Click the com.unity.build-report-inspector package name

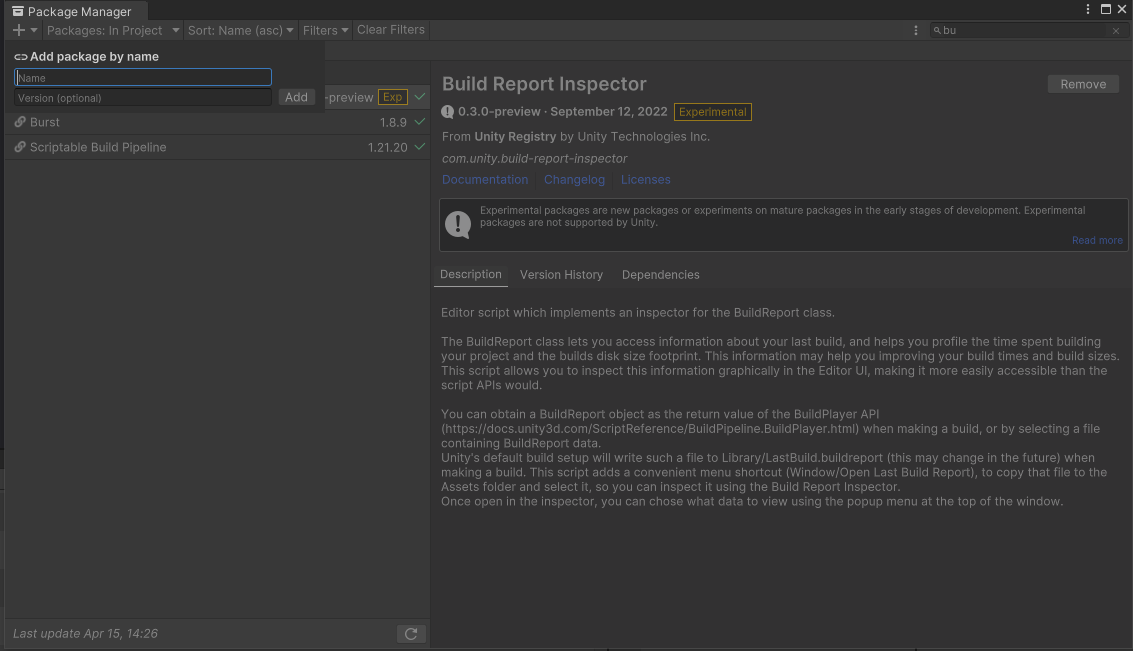point(535,158)
